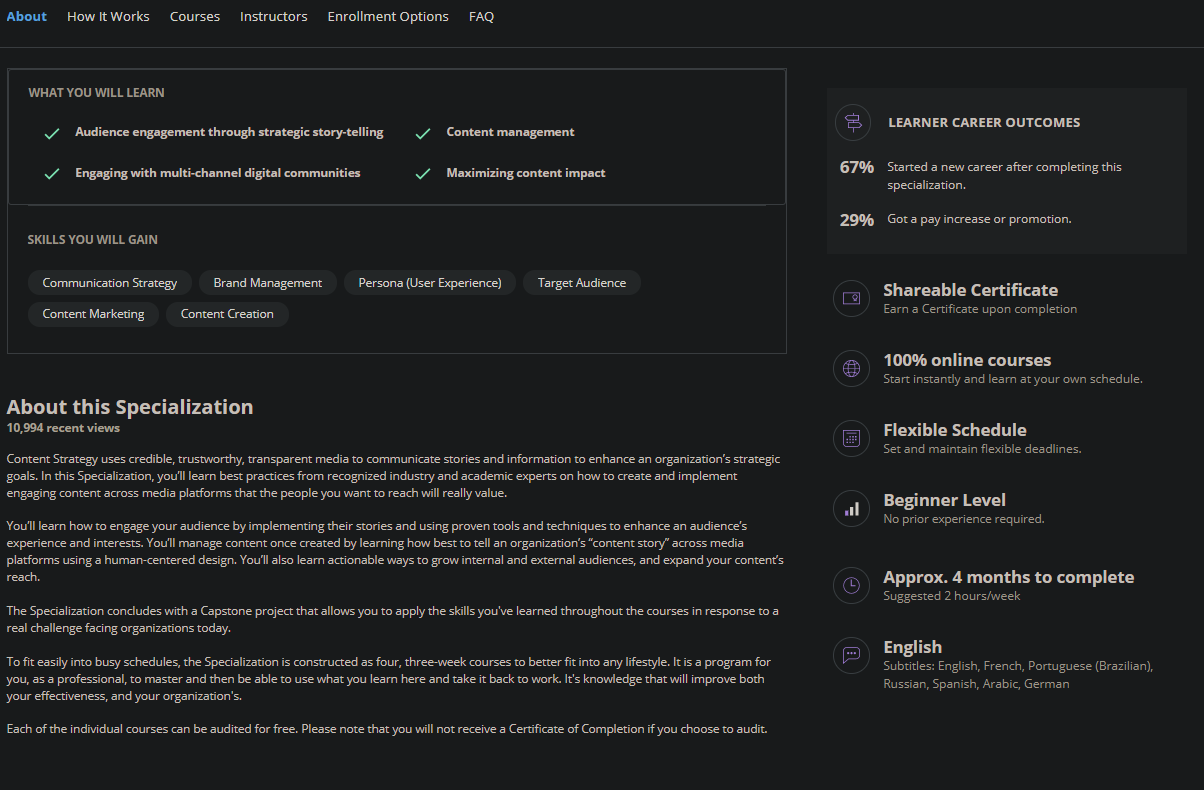This screenshot has width=1204, height=790.
Task: Click the calendar icon for Flexible Schedule
Action: 852,438
